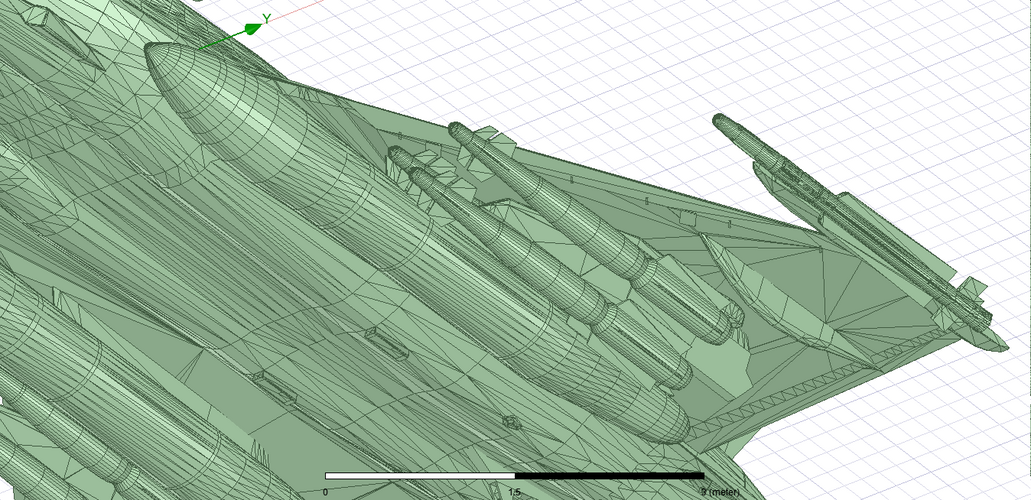Click the Y axis letter label
This screenshot has height=500, width=1031.
pyautogui.click(x=267, y=18)
